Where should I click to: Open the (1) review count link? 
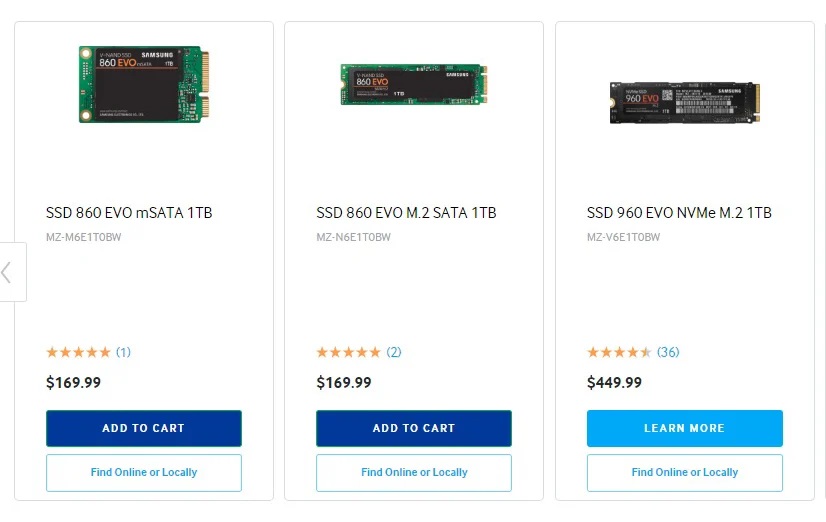coord(123,352)
